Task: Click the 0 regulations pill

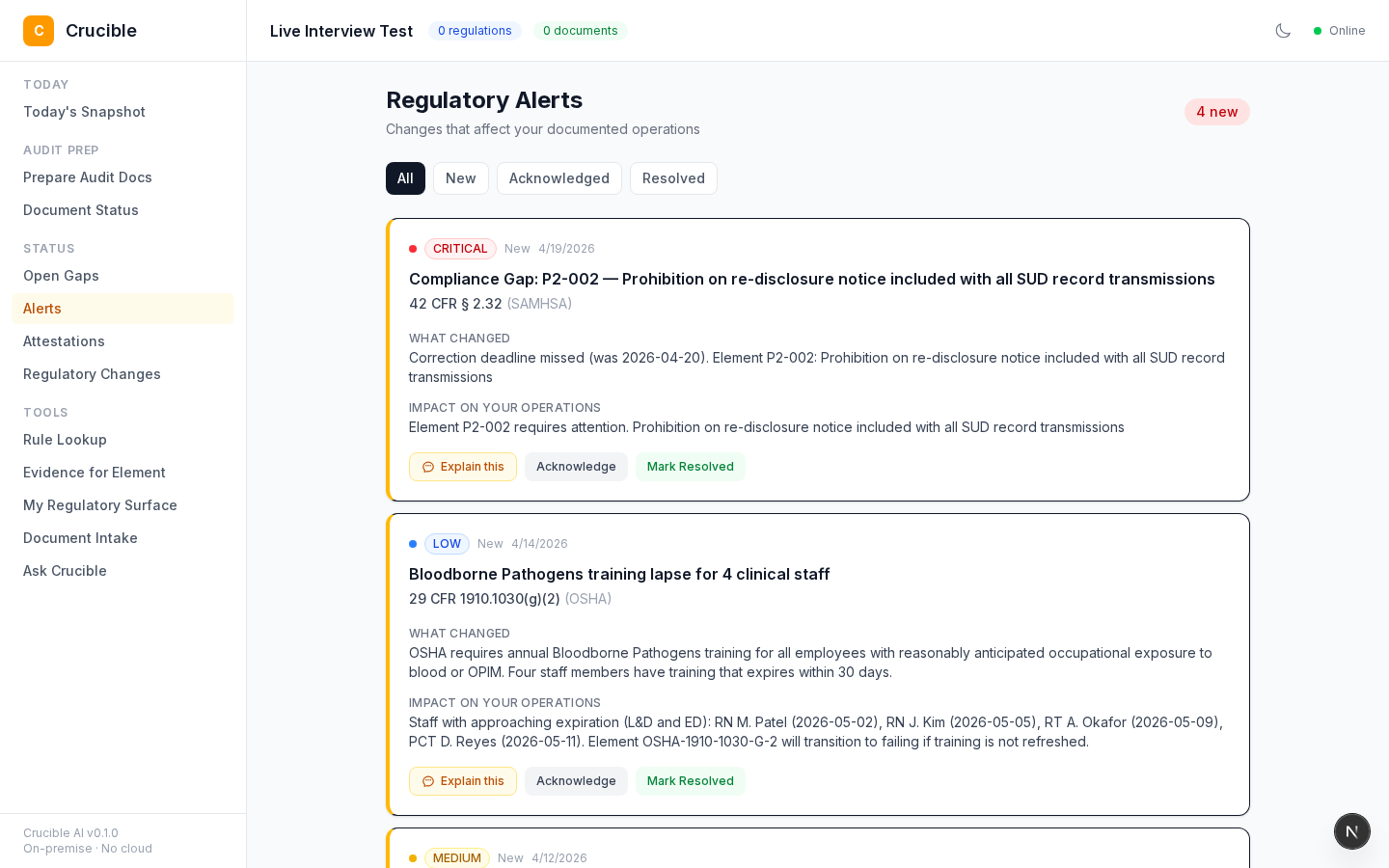Action: click(x=475, y=31)
